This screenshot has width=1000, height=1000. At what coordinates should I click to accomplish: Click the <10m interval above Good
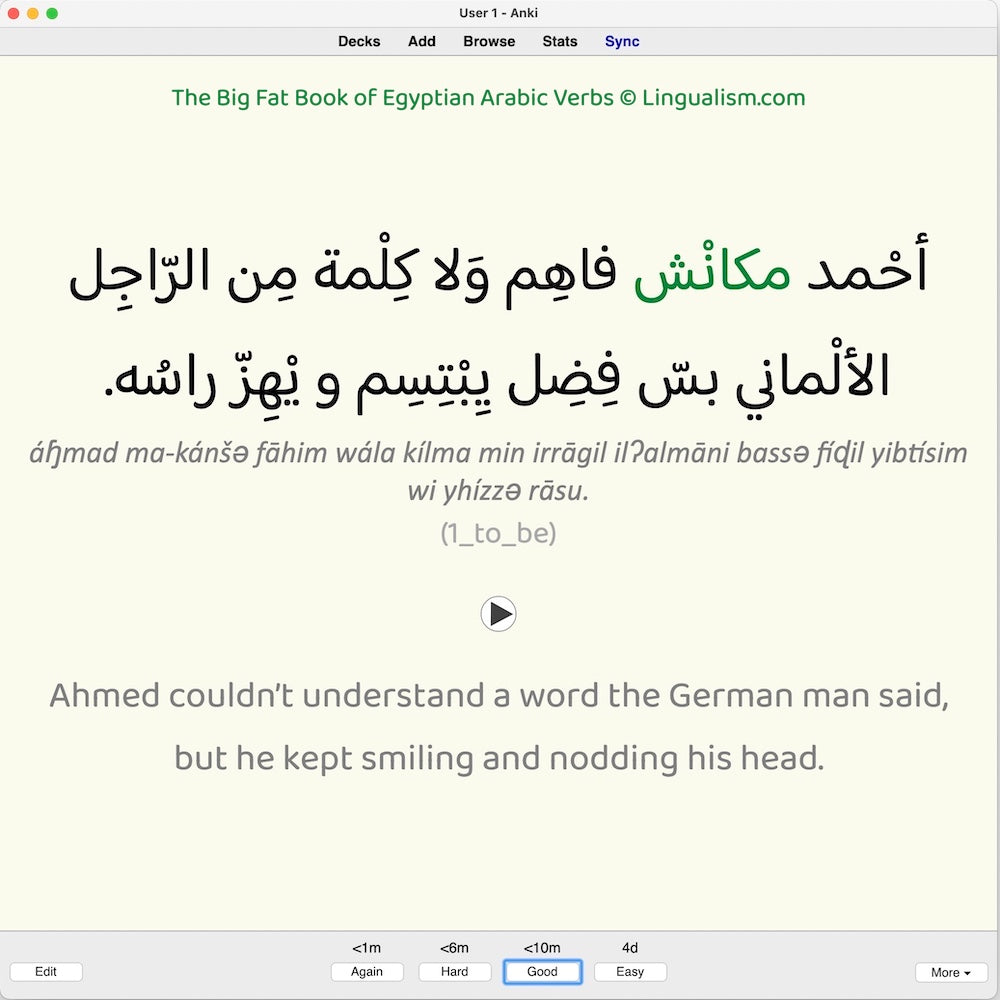[x=542, y=947]
